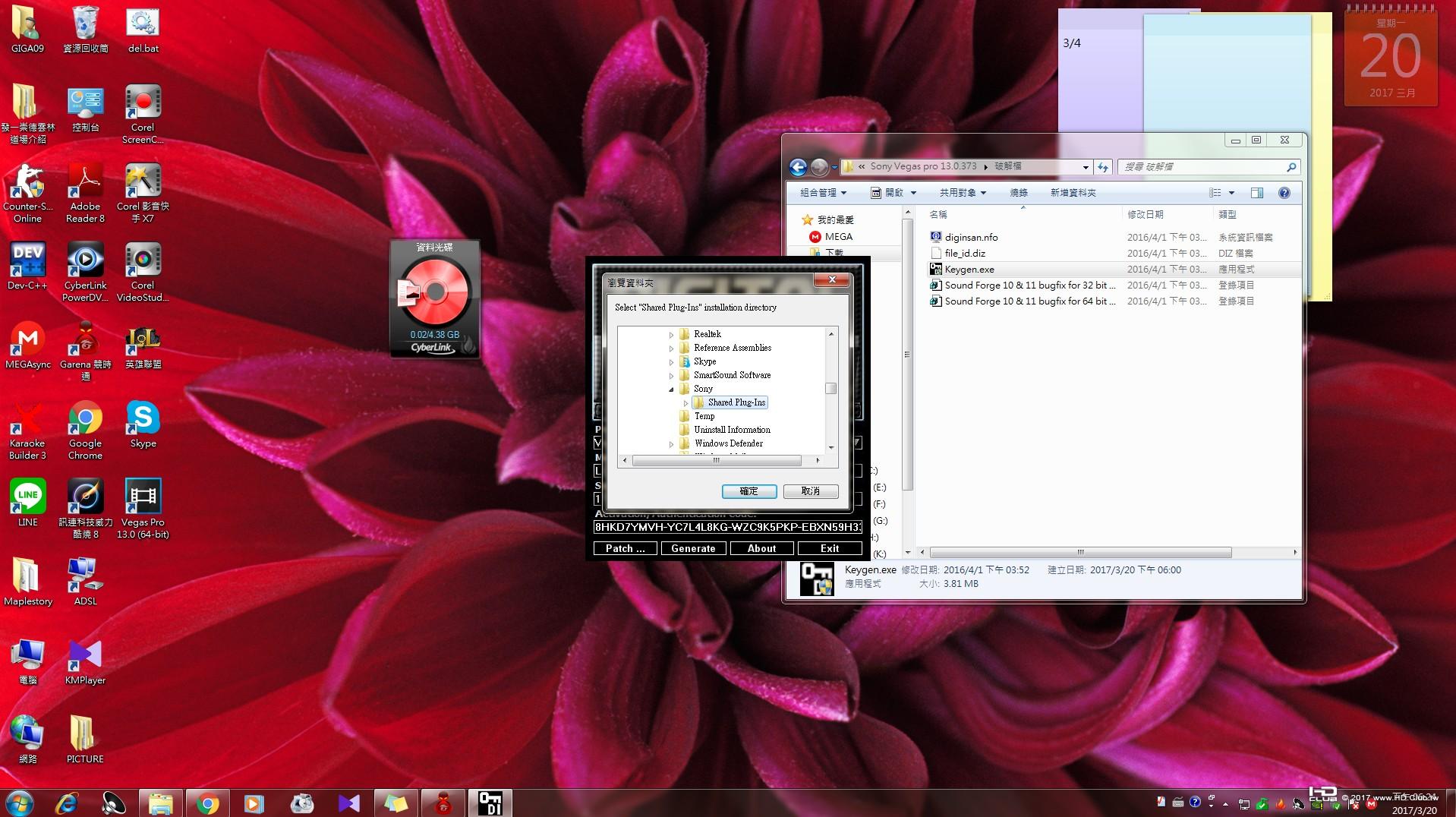Expand the Skype folder node
Viewport: 1456px width, 817px height.
(671, 362)
